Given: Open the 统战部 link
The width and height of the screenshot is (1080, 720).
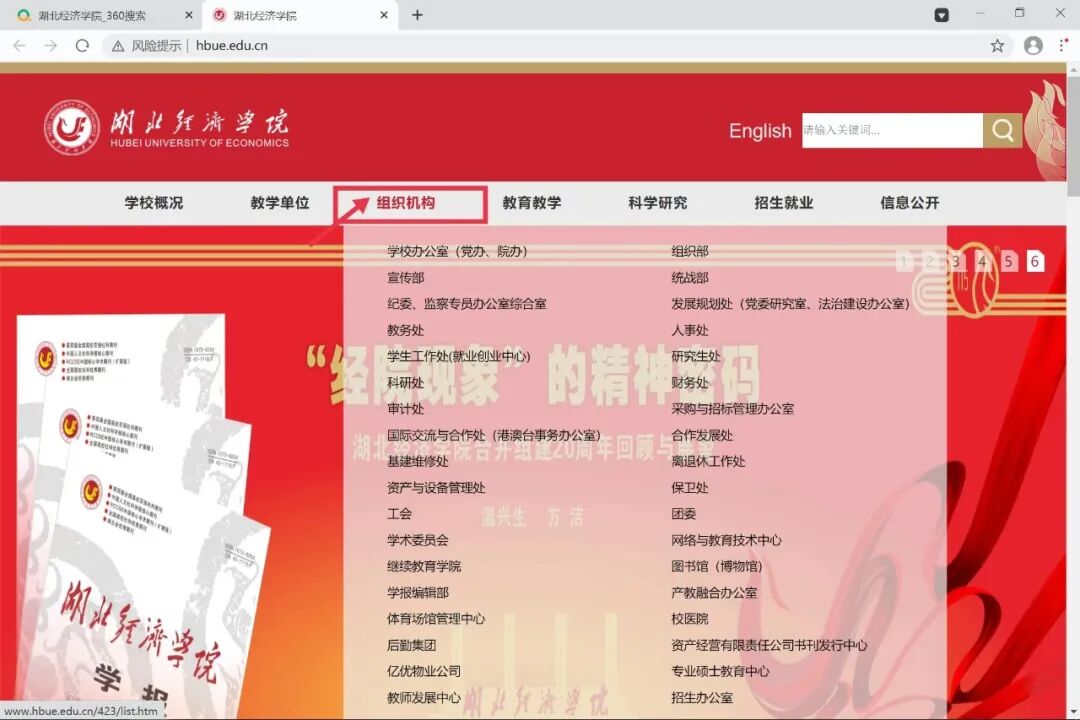Looking at the screenshot, I should (690, 278).
